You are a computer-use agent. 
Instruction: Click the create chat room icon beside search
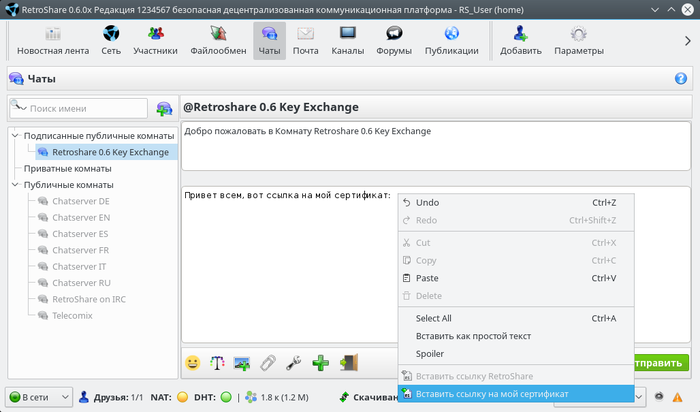coord(164,108)
